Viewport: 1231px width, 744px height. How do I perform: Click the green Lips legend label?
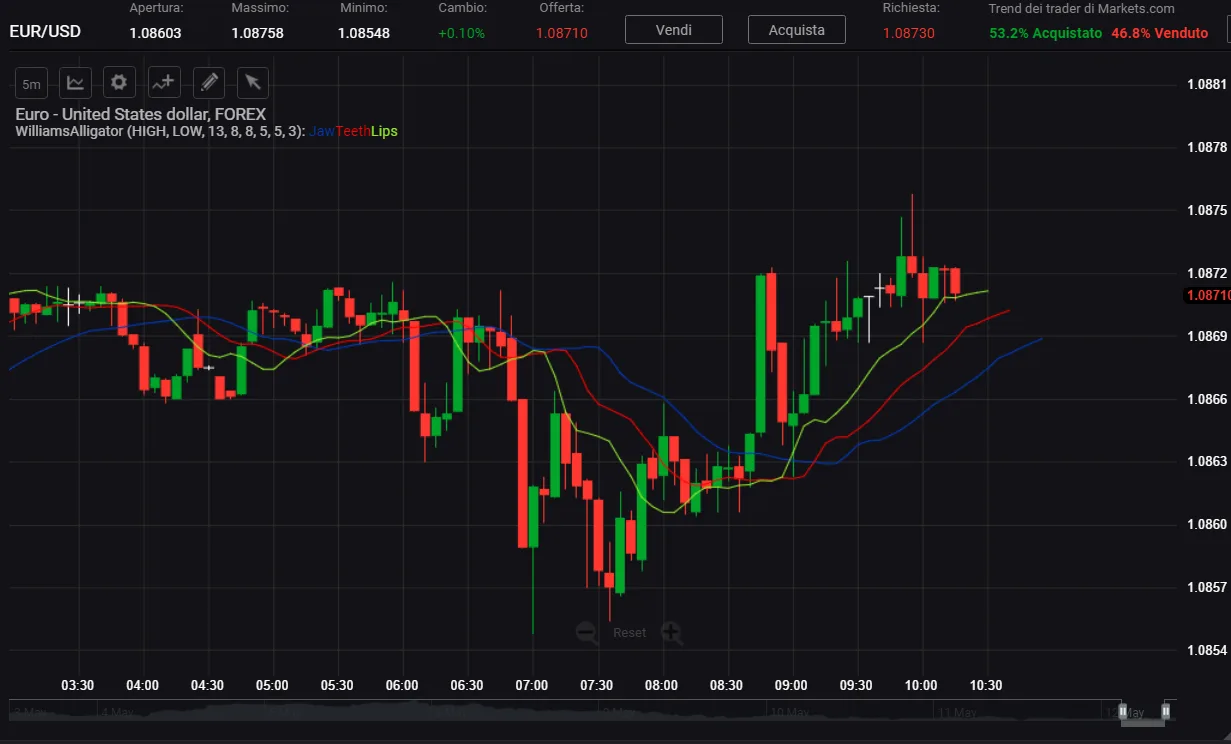384,131
